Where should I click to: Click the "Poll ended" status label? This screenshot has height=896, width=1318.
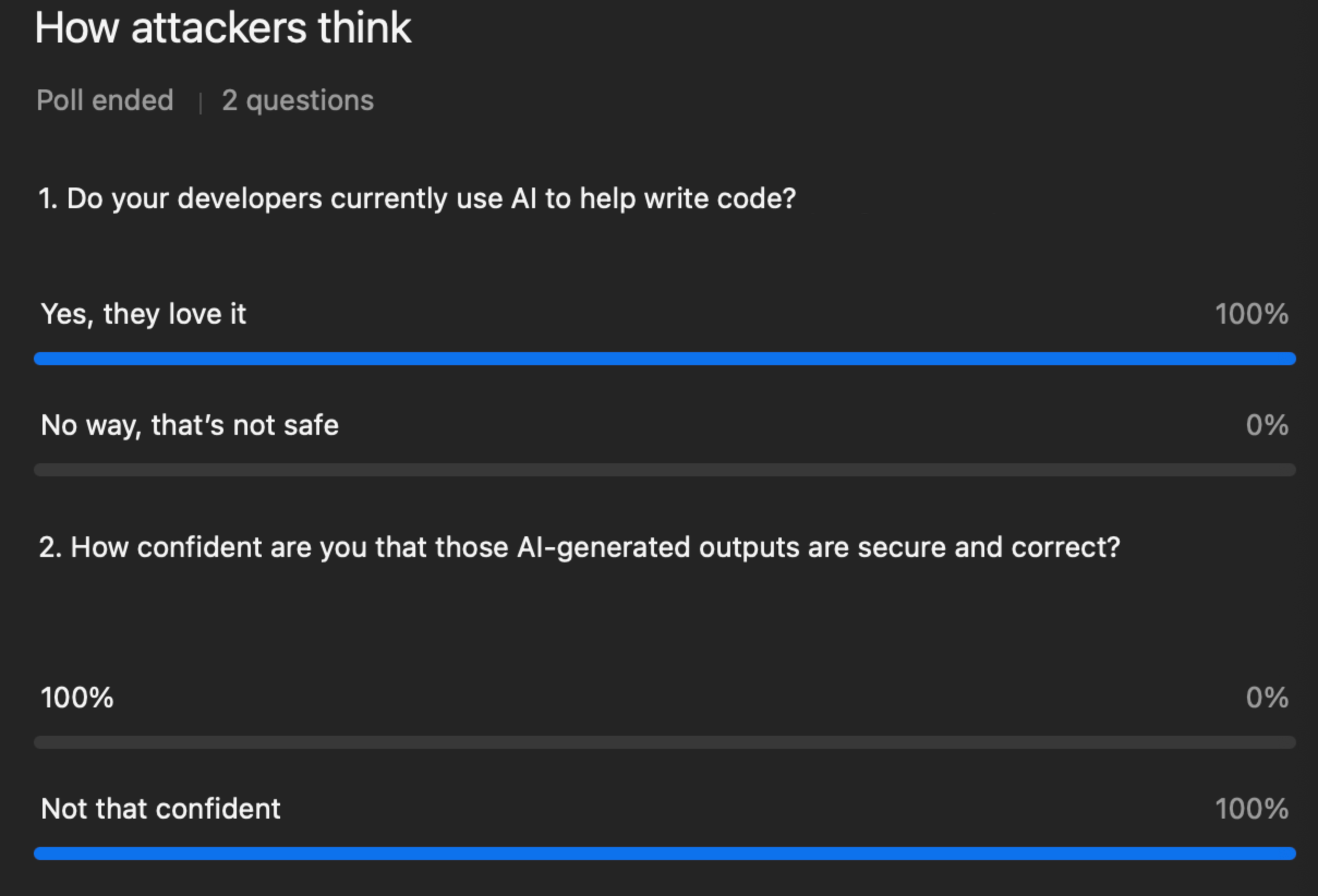[105, 100]
